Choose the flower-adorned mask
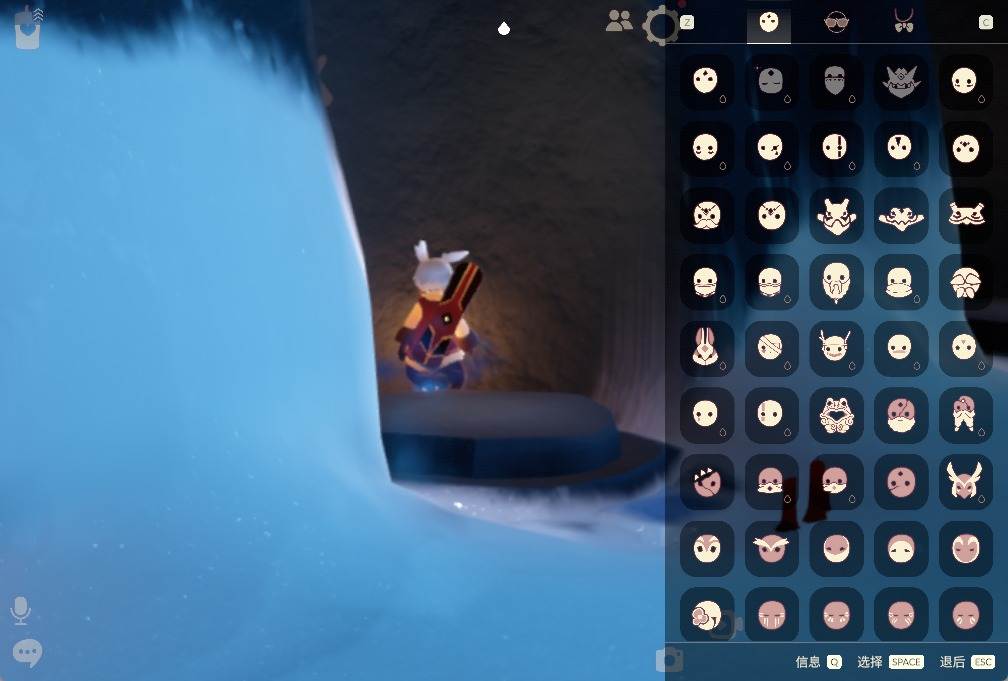The height and width of the screenshot is (681, 1008). click(706, 615)
